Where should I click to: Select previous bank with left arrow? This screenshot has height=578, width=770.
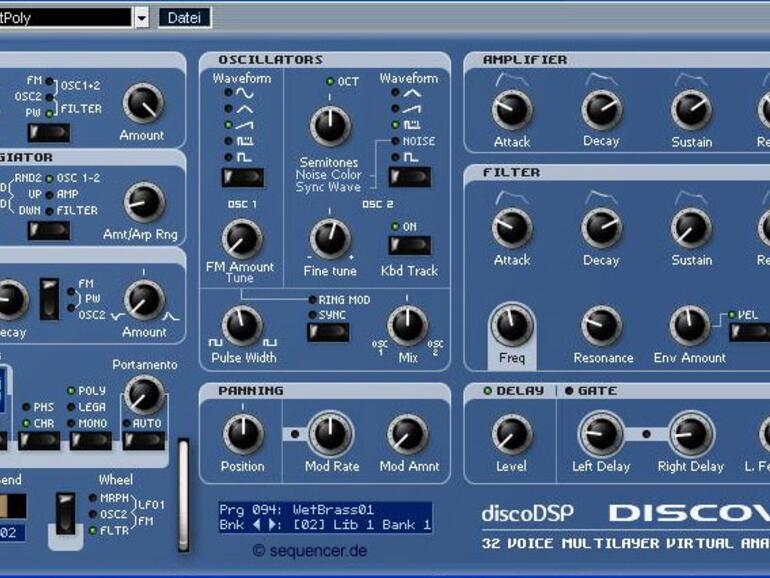256,525
